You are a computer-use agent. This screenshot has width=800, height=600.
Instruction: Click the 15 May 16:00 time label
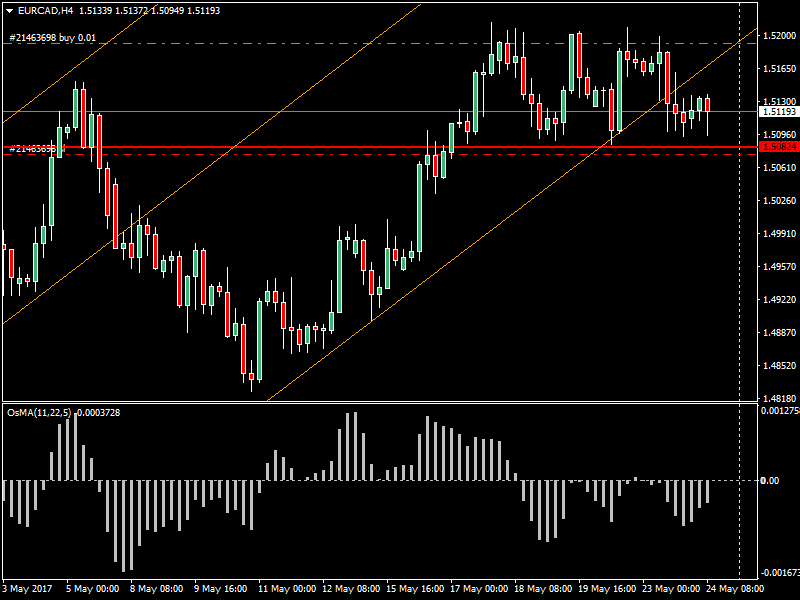pyautogui.click(x=415, y=589)
